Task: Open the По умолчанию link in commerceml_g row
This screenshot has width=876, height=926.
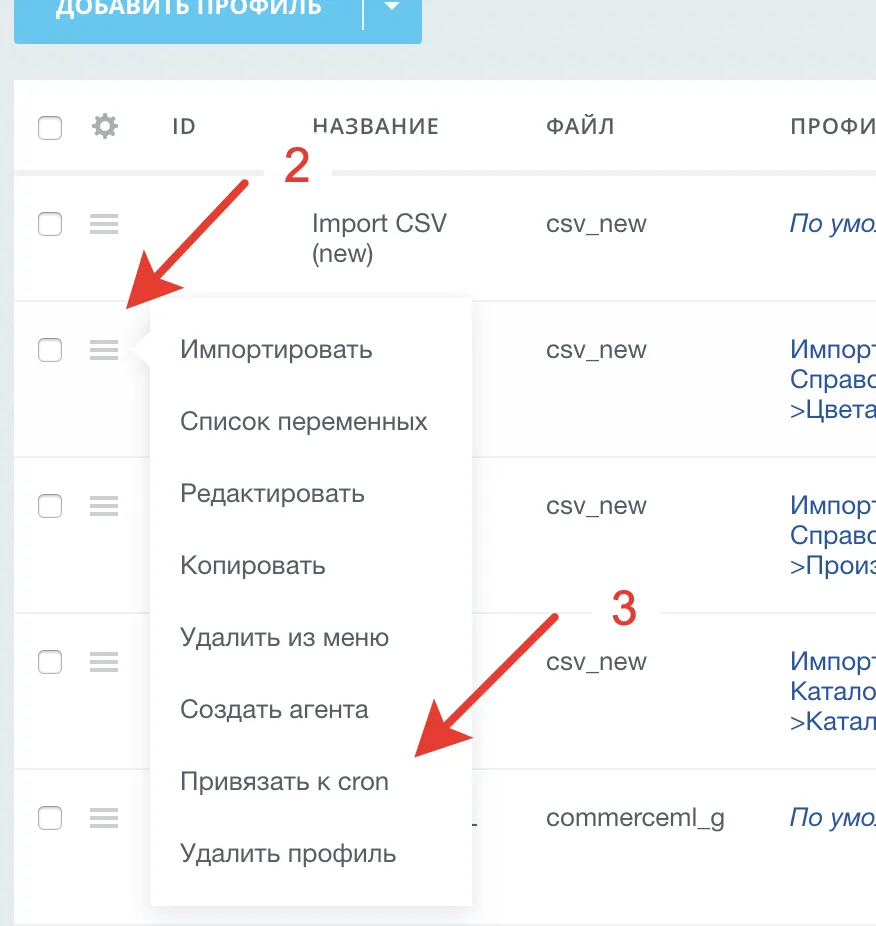Action: click(832, 817)
